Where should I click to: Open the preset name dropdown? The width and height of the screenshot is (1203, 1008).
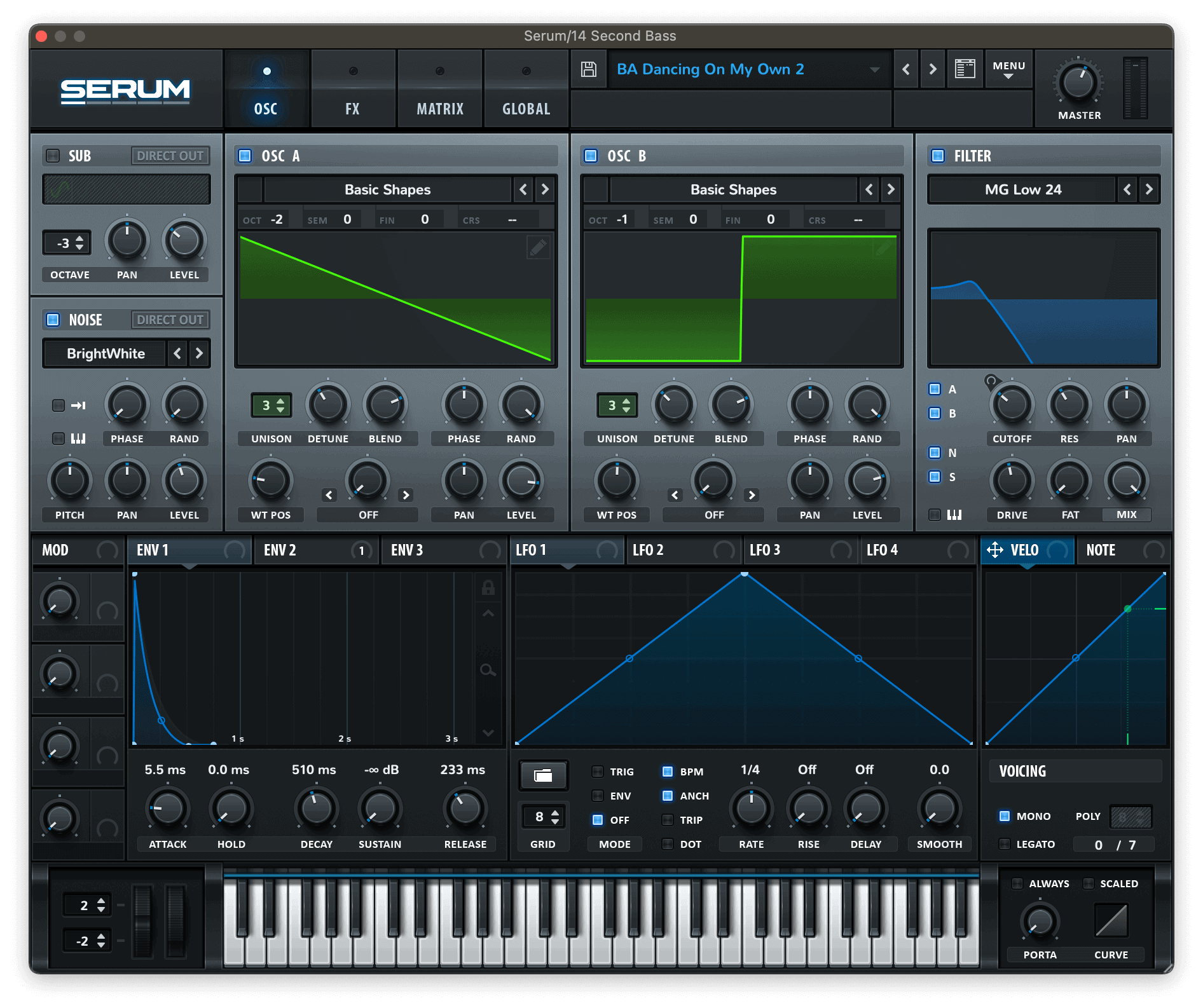875,69
